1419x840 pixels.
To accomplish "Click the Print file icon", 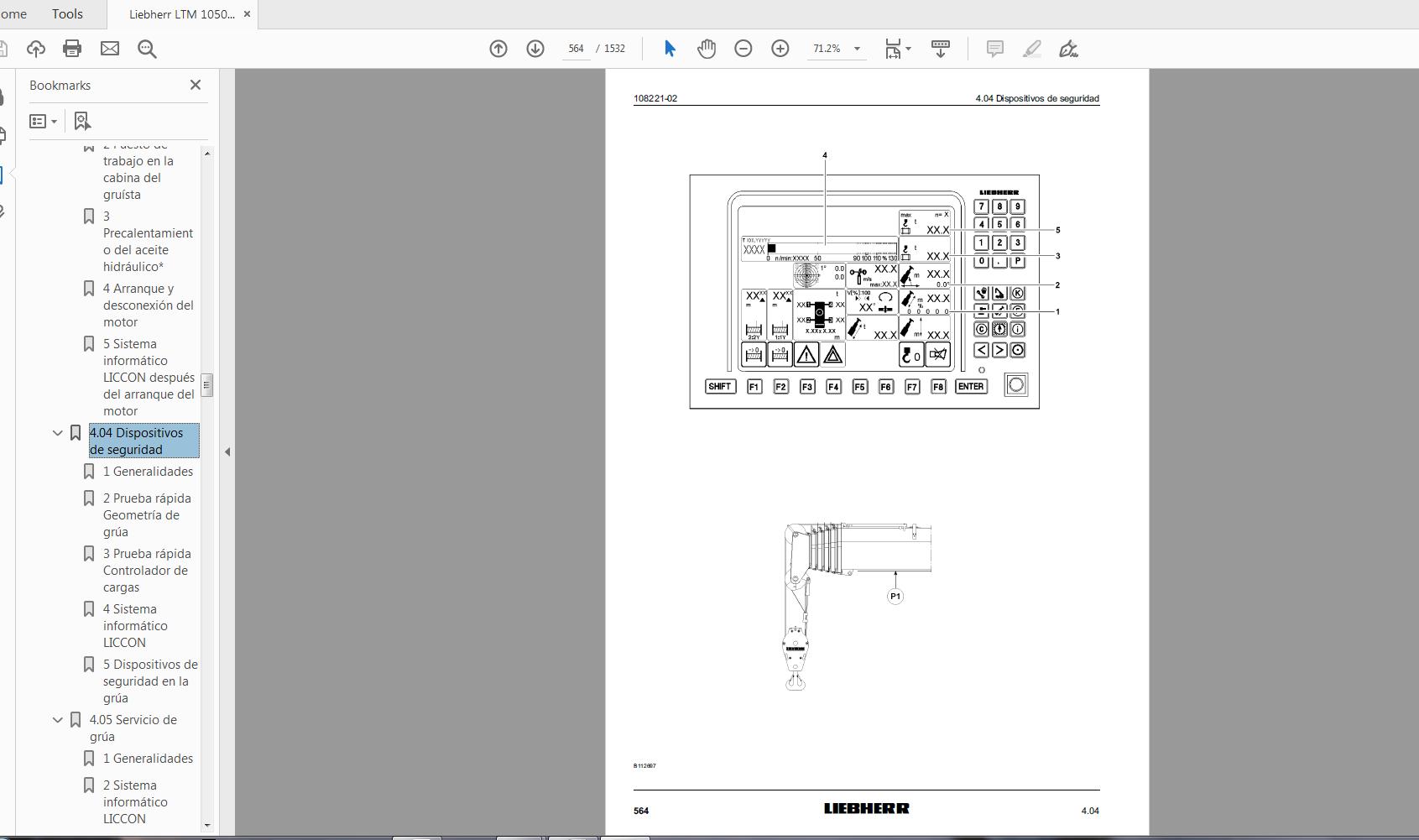I will click(72, 49).
